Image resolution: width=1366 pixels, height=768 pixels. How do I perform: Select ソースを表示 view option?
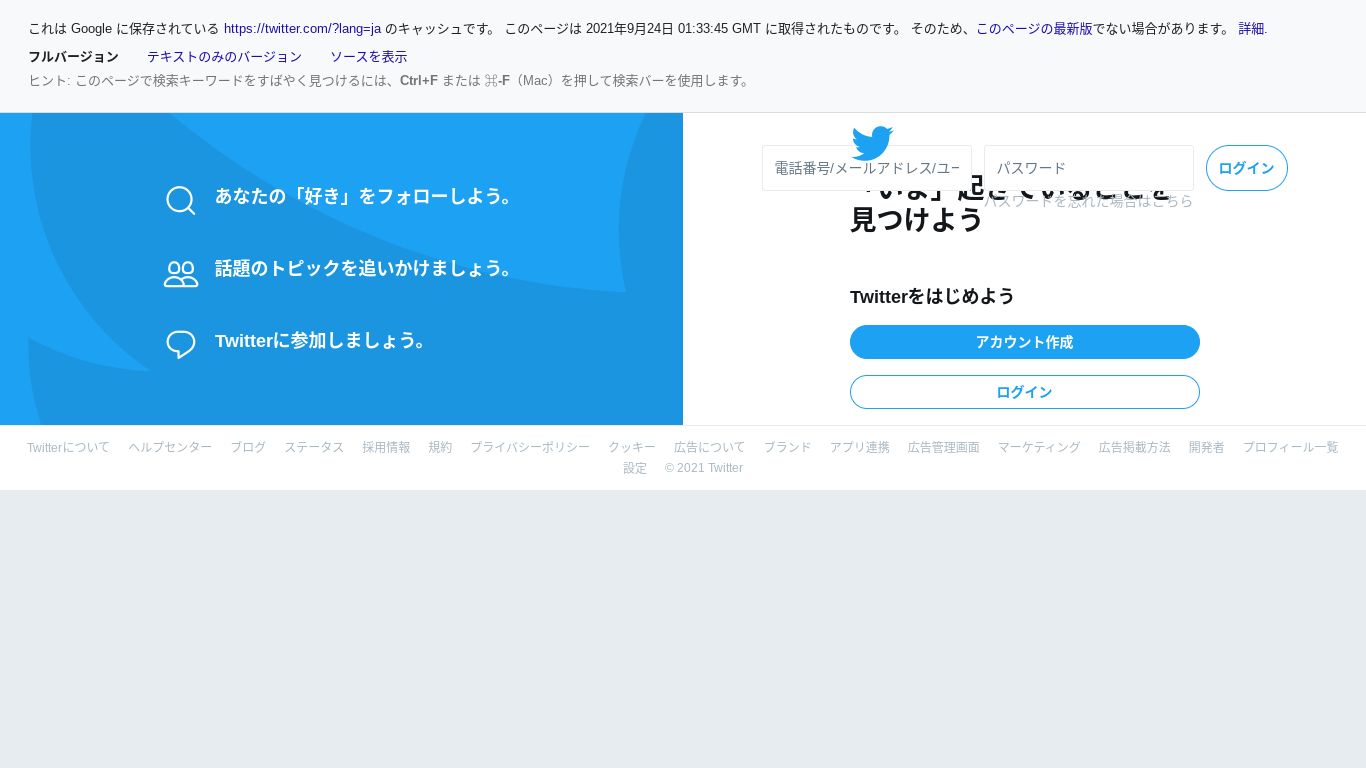(x=368, y=57)
